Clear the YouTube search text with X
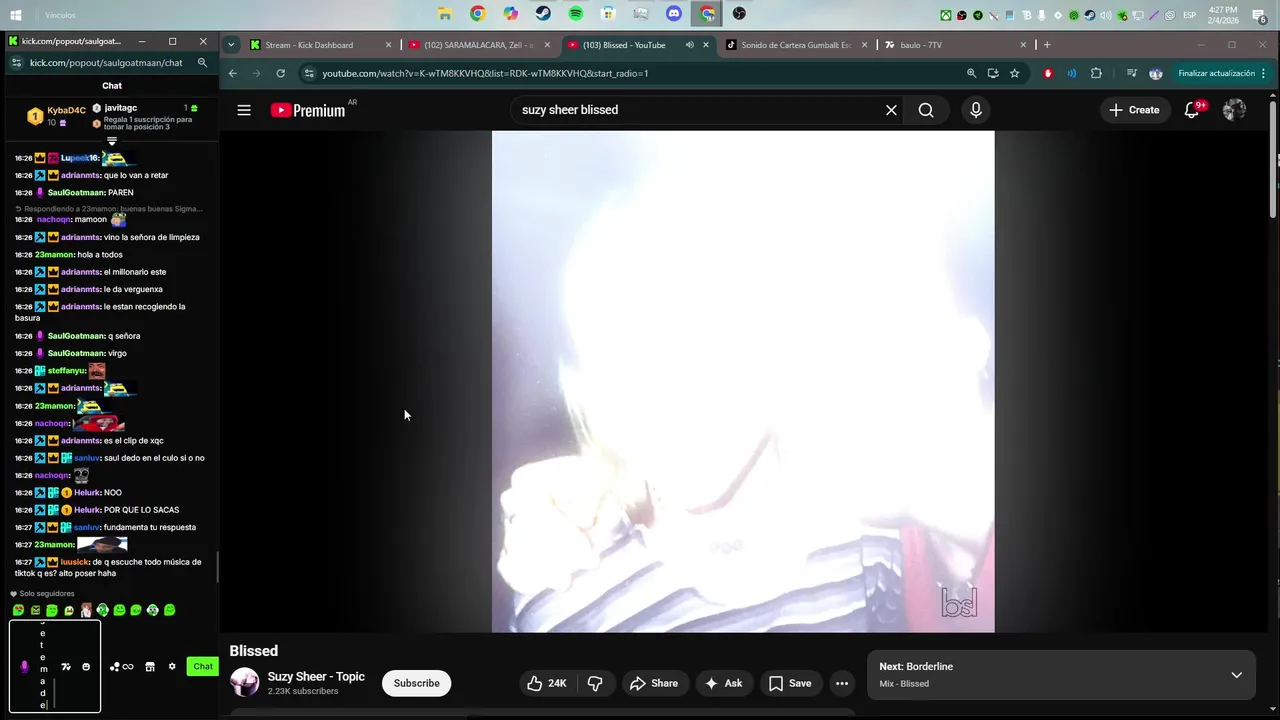1280x720 pixels. point(891,110)
